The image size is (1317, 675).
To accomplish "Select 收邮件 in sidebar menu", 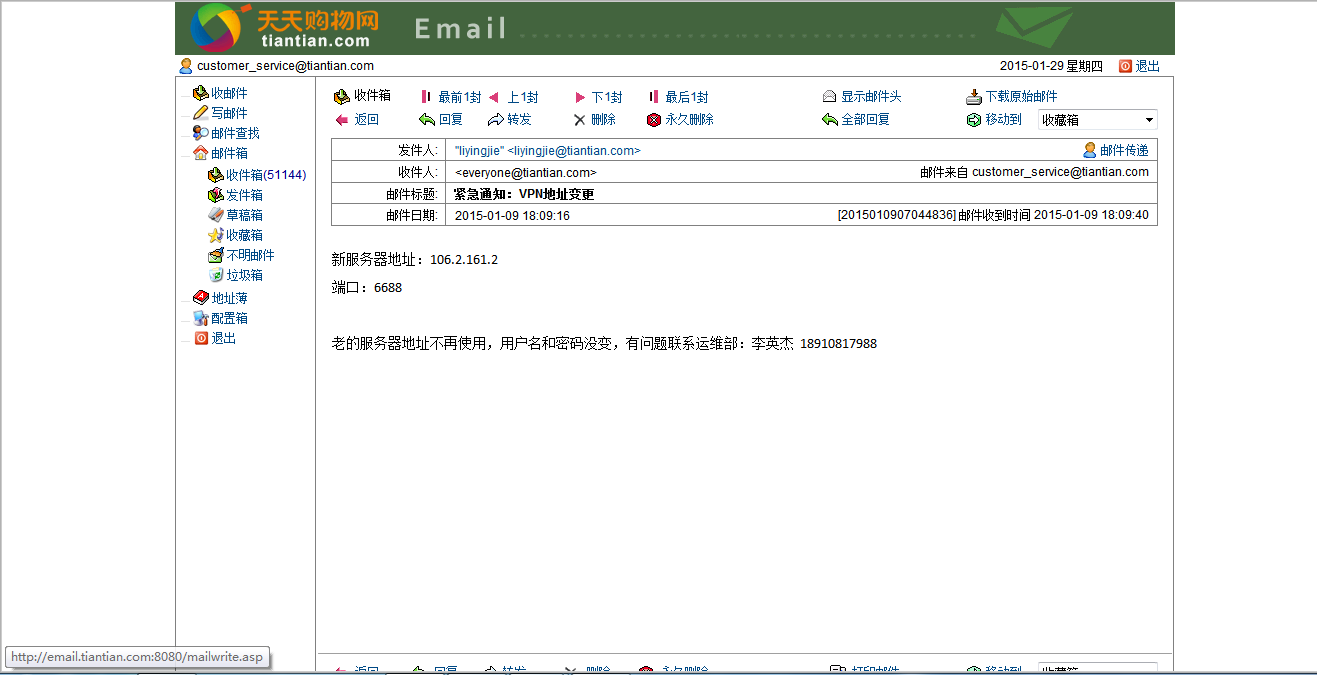I will tap(229, 93).
